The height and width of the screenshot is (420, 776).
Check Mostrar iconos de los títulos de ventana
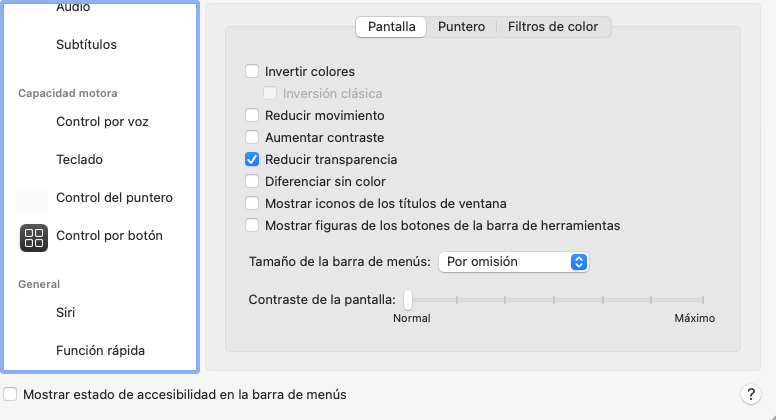[252, 204]
